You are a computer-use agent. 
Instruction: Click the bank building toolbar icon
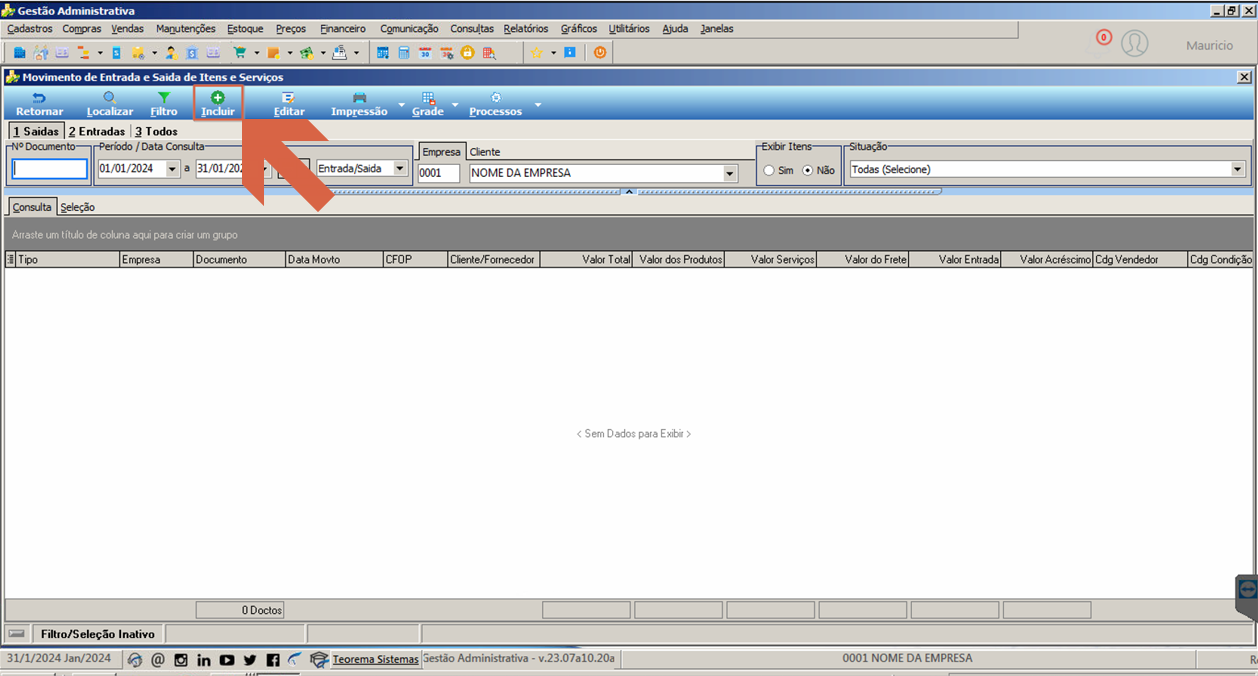192,52
